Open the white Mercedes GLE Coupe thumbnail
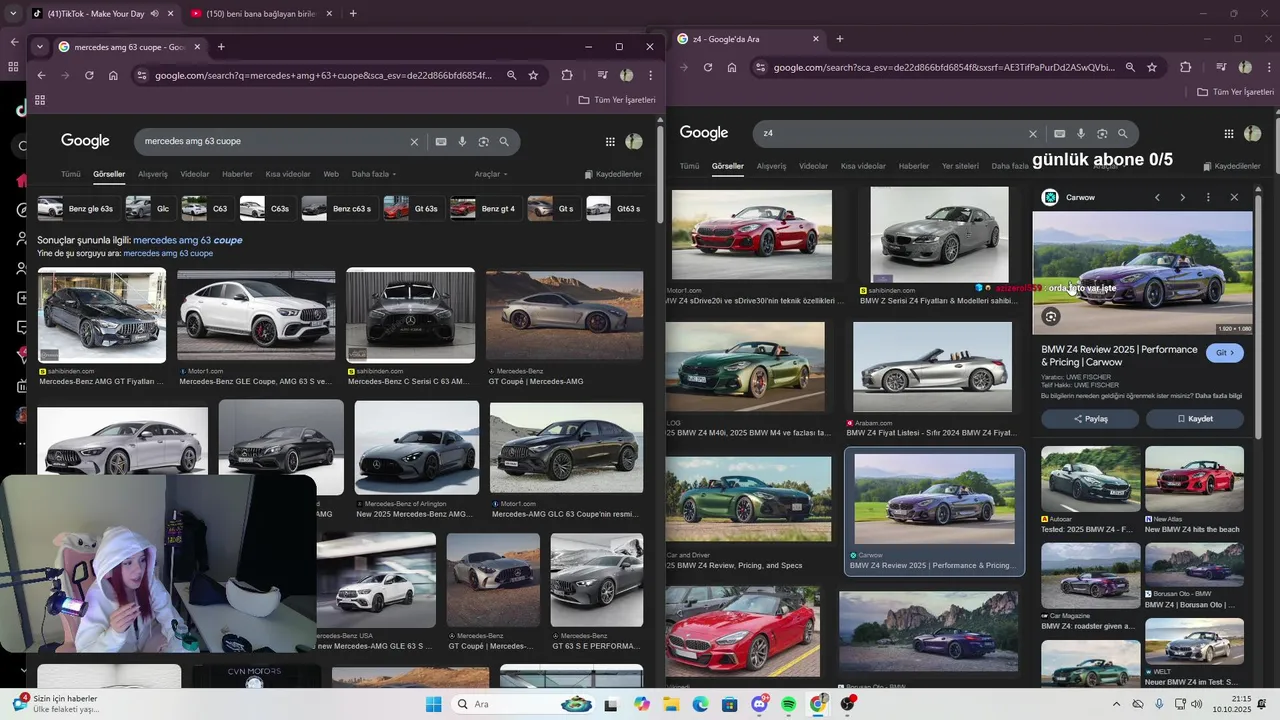 [x=256, y=315]
